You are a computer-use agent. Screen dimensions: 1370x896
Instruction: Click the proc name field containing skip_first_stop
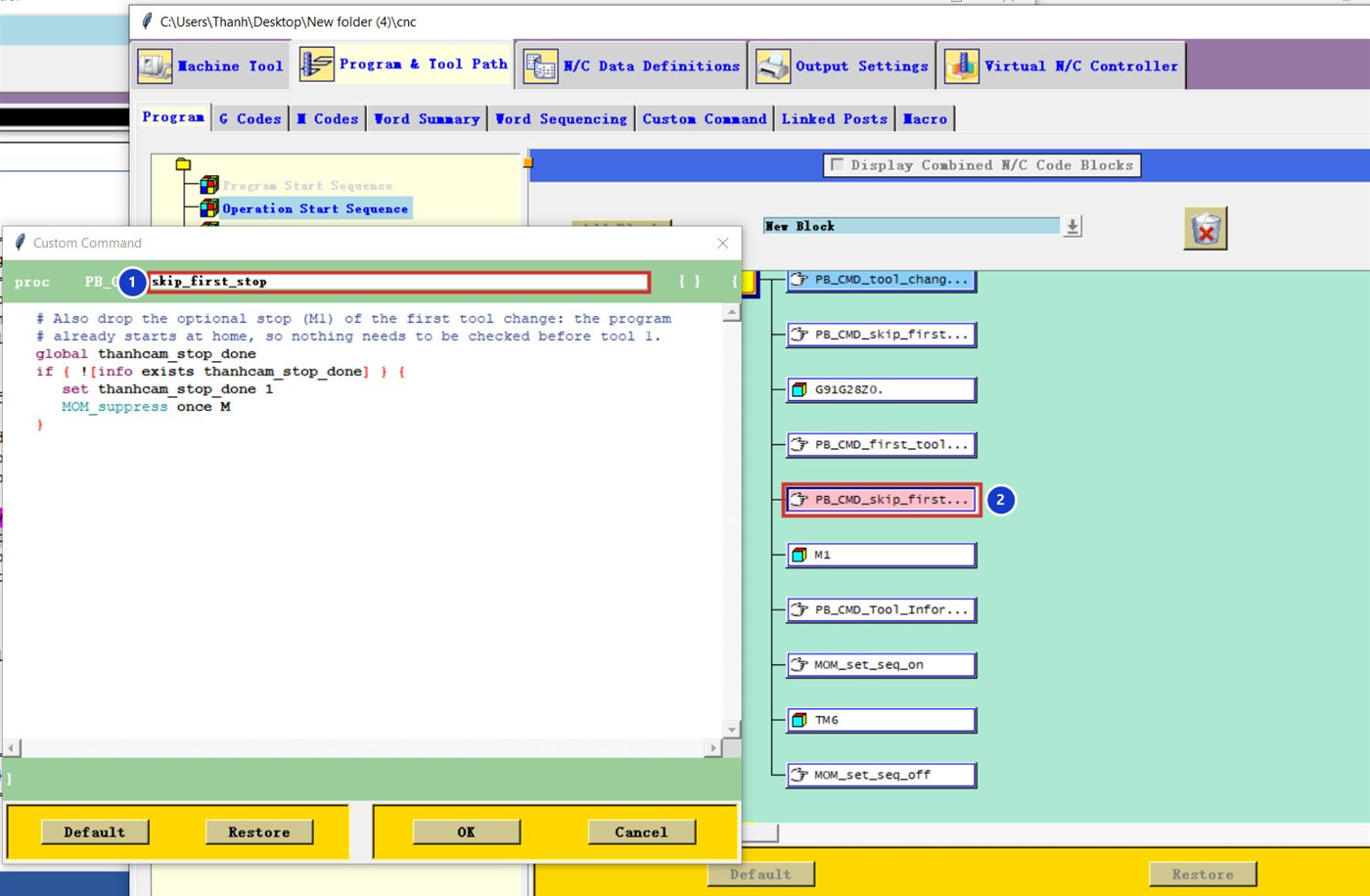(398, 282)
